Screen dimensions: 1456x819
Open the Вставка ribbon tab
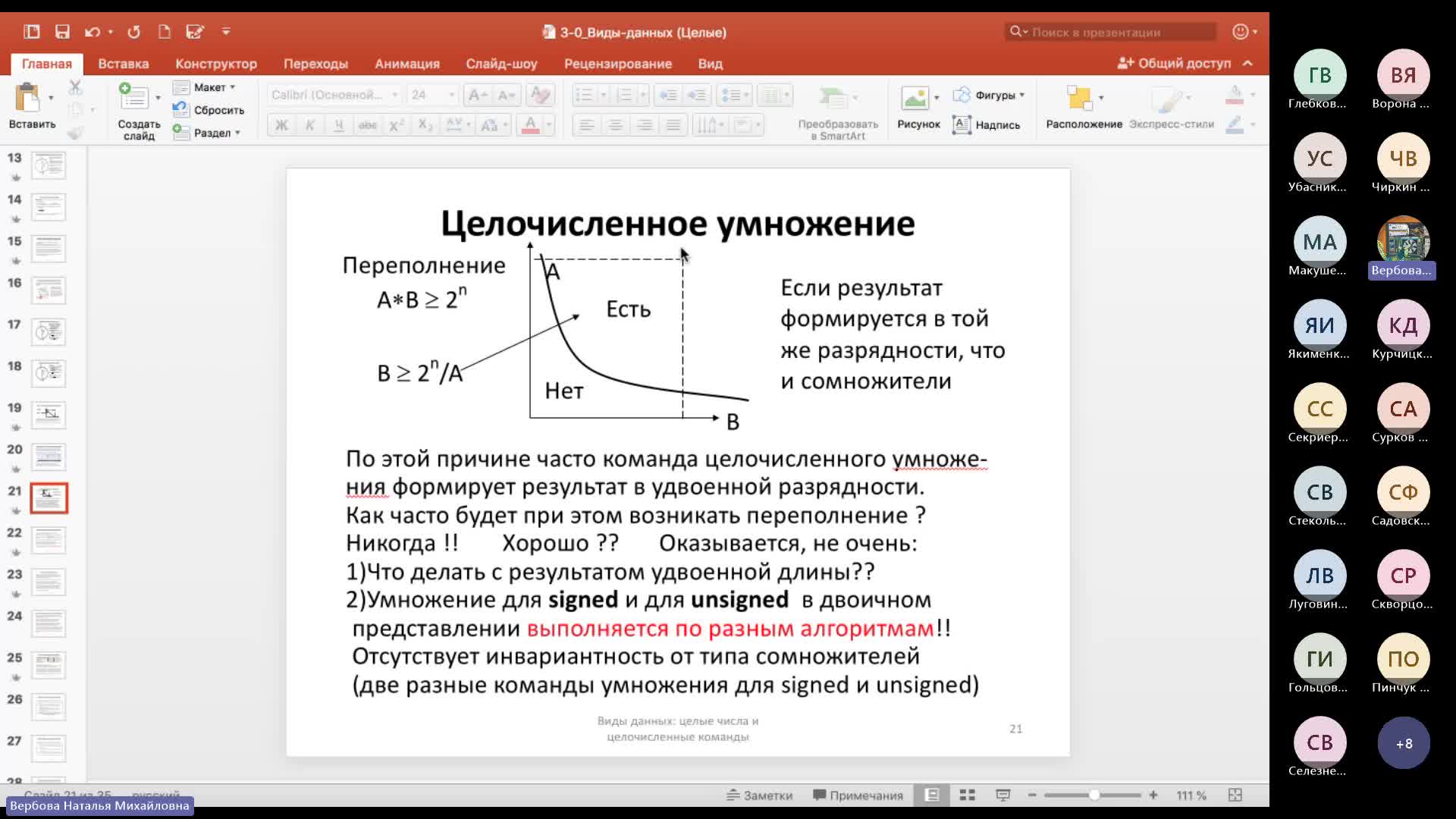(x=124, y=64)
